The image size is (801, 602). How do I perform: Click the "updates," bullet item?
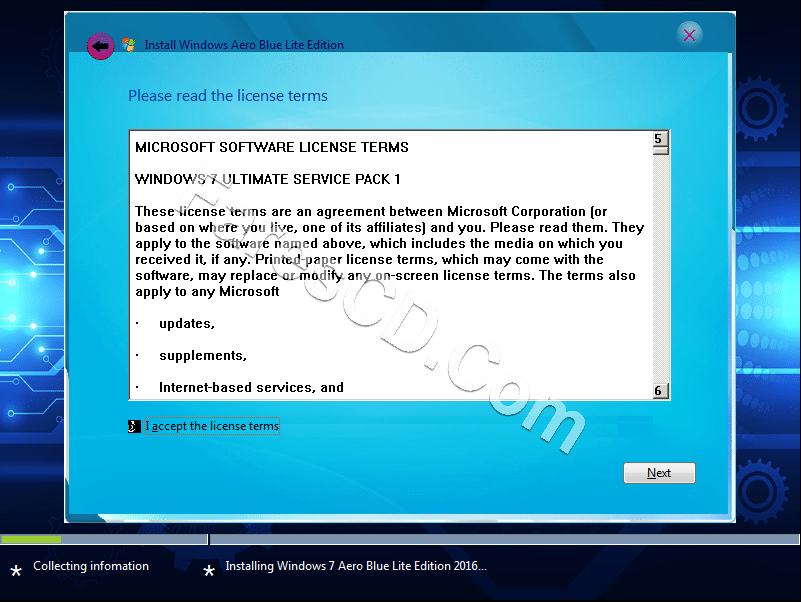(187, 323)
